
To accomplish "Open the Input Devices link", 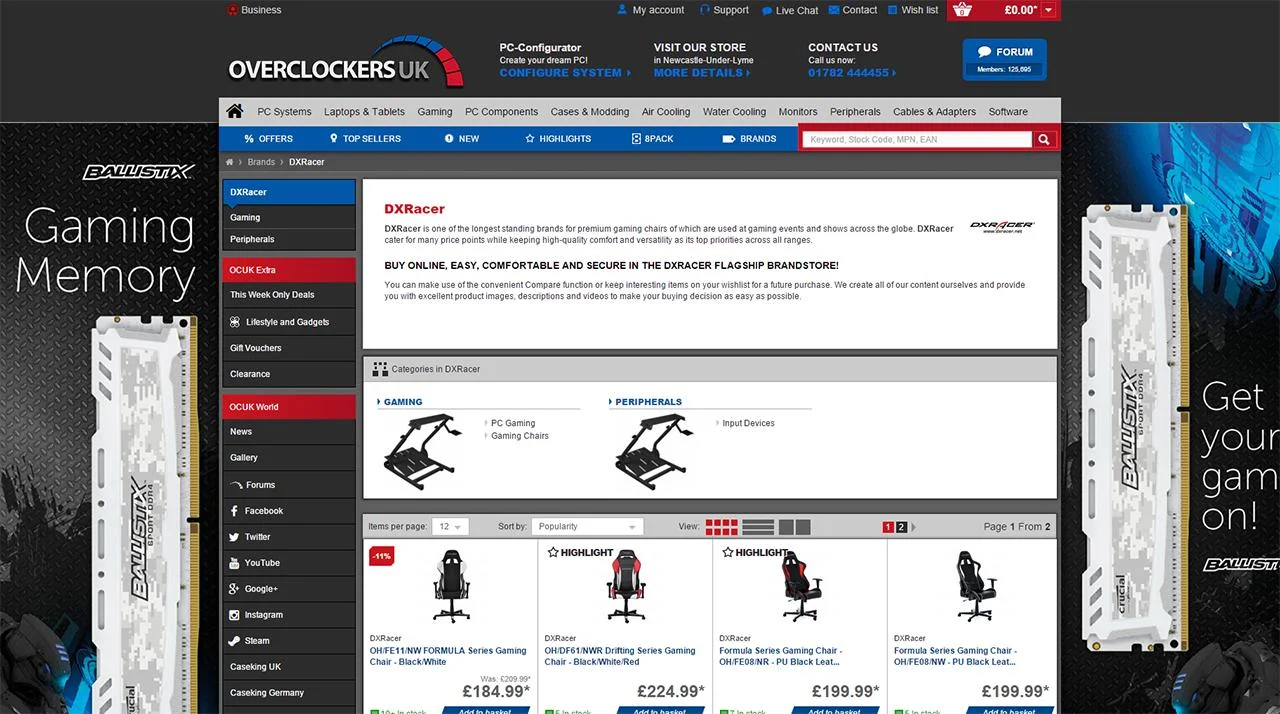I will tap(748, 423).
